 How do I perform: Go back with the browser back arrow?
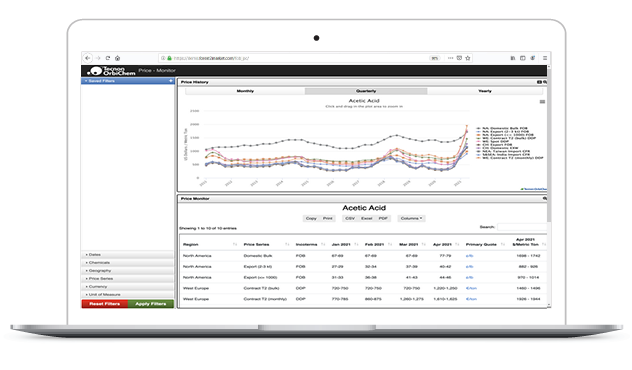pyautogui.click(x=87, y=58)
